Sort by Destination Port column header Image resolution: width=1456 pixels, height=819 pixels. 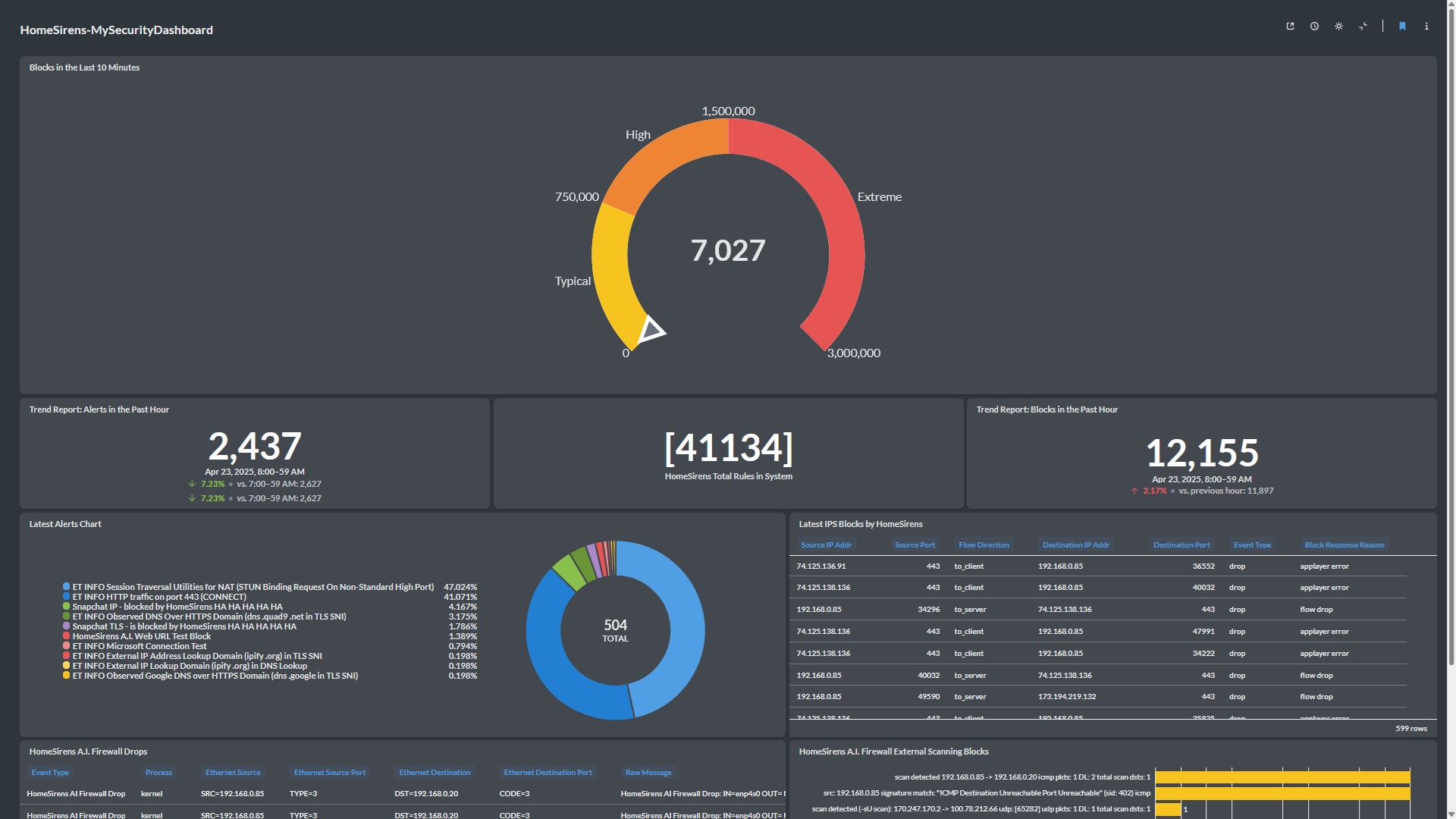coord(1181,545)
